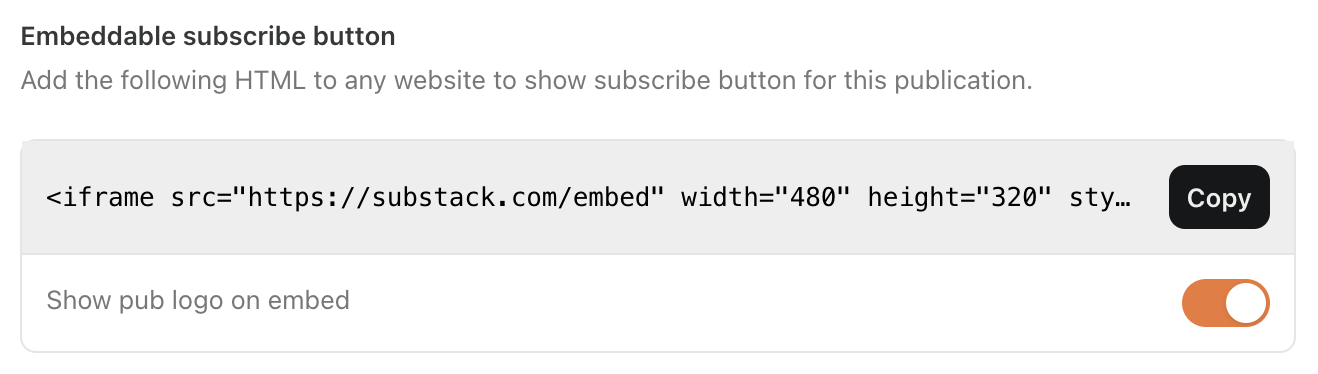Click the empty area of the logo setting row
1318x374 pixels.
point(760,303)
